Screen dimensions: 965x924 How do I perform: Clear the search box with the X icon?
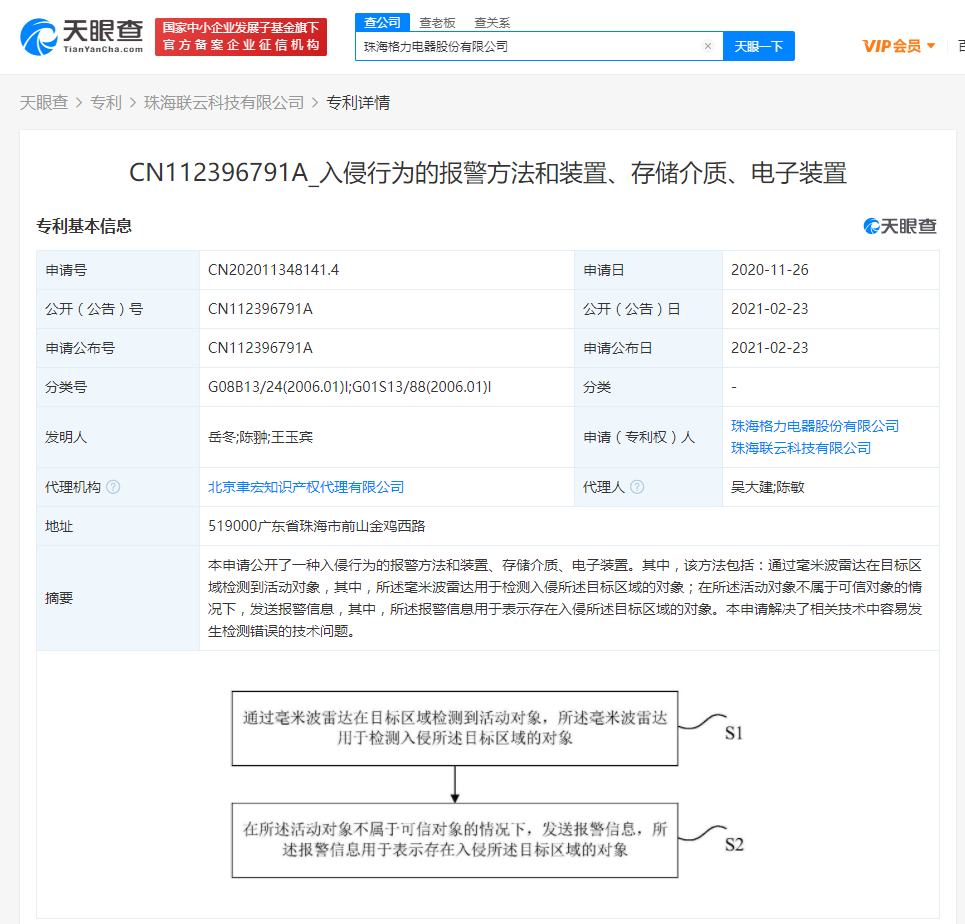708,46
